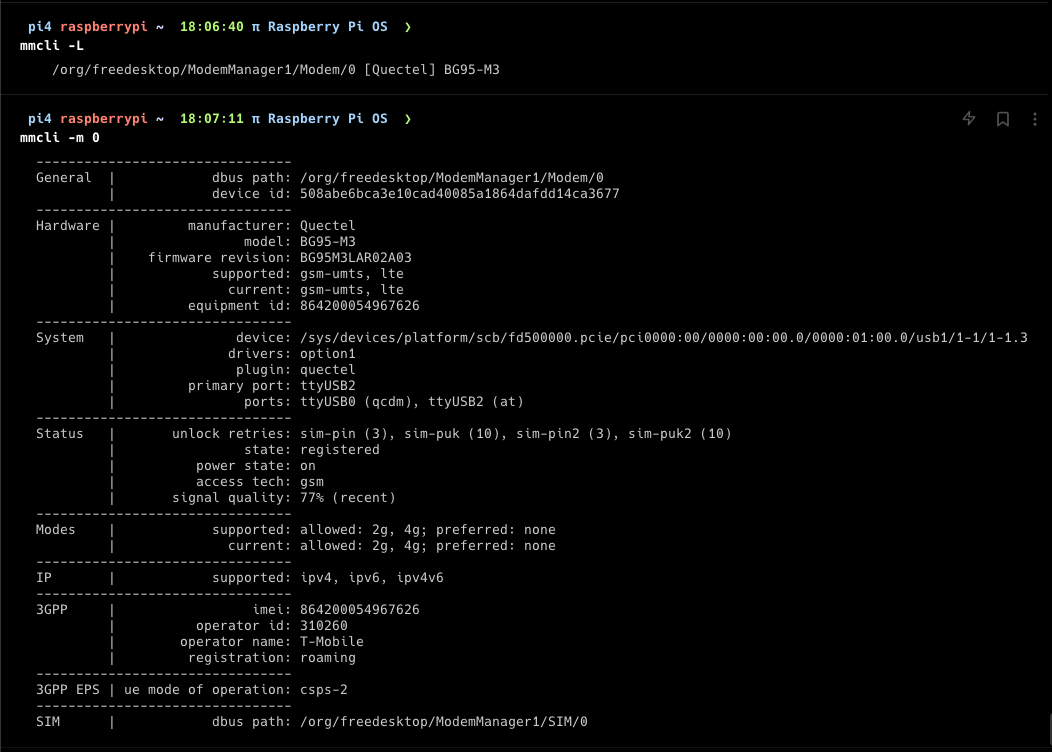
Task: Click the state value registered
Action: pos(339,450)
